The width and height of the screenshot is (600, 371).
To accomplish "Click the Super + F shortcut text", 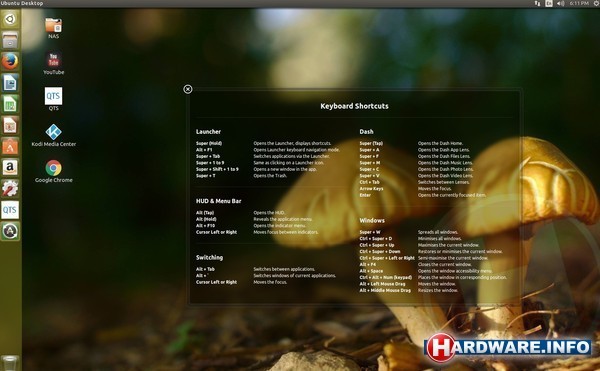I will click(x=369, y=156).
